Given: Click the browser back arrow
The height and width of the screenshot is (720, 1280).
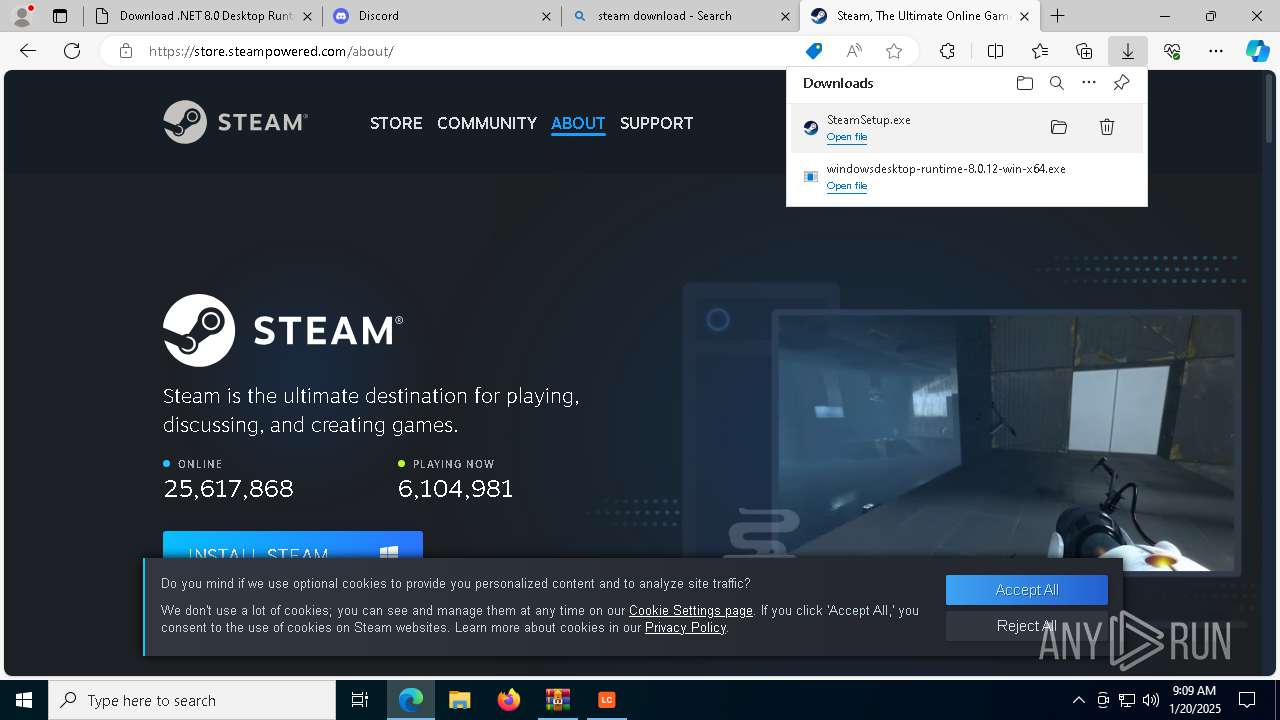Looking at the screenshot, I should [x=28, y=51].
